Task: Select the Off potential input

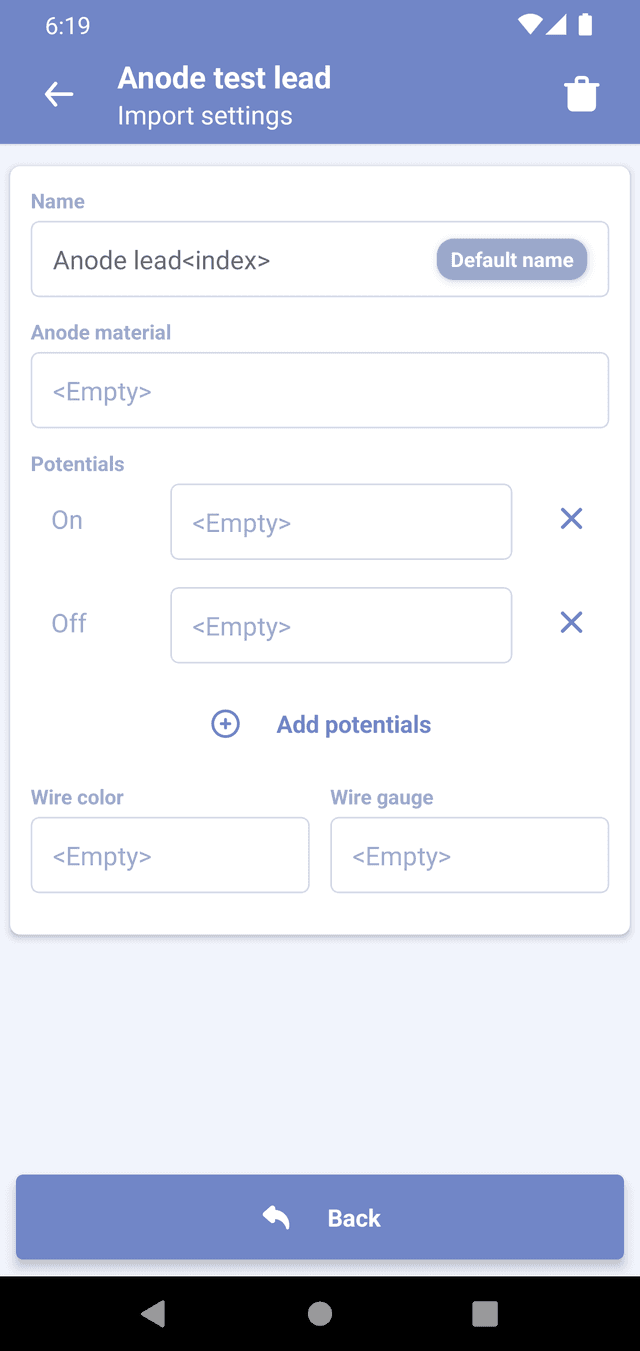Action: 341,626
